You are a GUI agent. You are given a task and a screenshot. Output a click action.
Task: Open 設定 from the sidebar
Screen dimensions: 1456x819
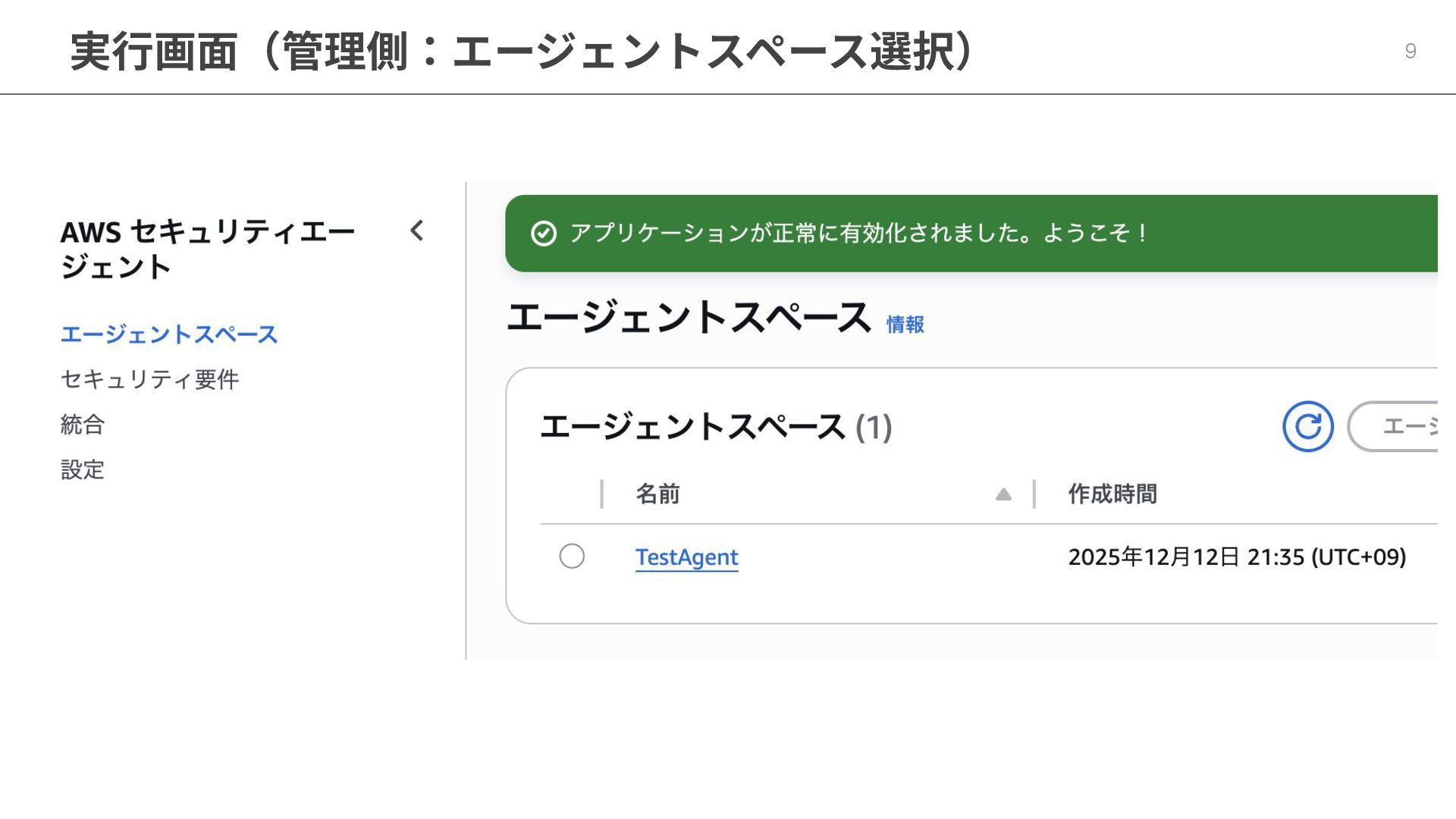(83, 470)
